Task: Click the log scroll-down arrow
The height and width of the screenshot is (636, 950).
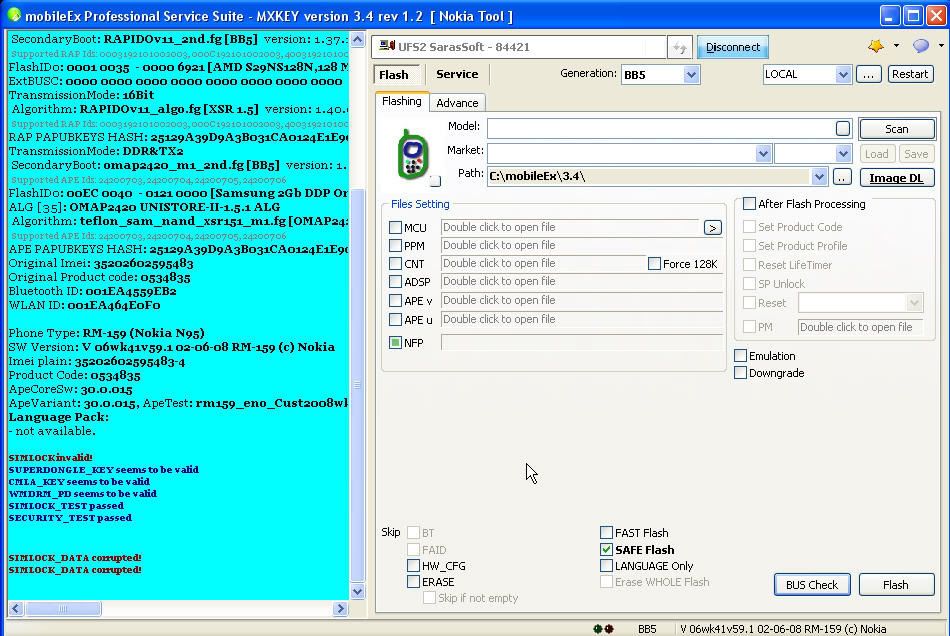Action: click(x=357, y=591)
